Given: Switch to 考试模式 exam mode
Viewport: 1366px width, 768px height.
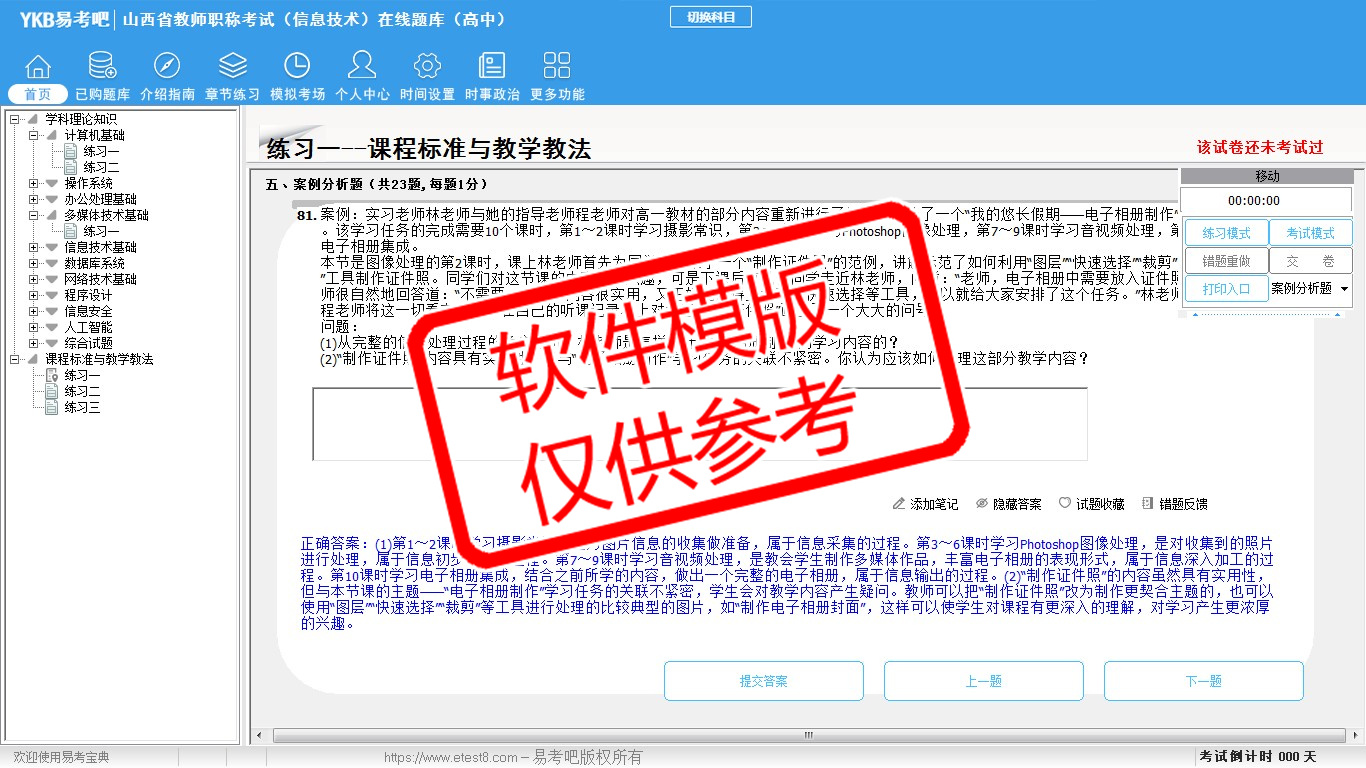Looking at the screenshot, I should click(1310, 233).
